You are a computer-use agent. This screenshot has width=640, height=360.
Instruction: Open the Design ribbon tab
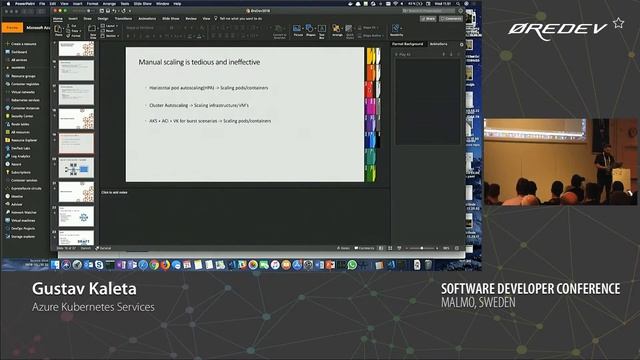click(x=102, y=19)
